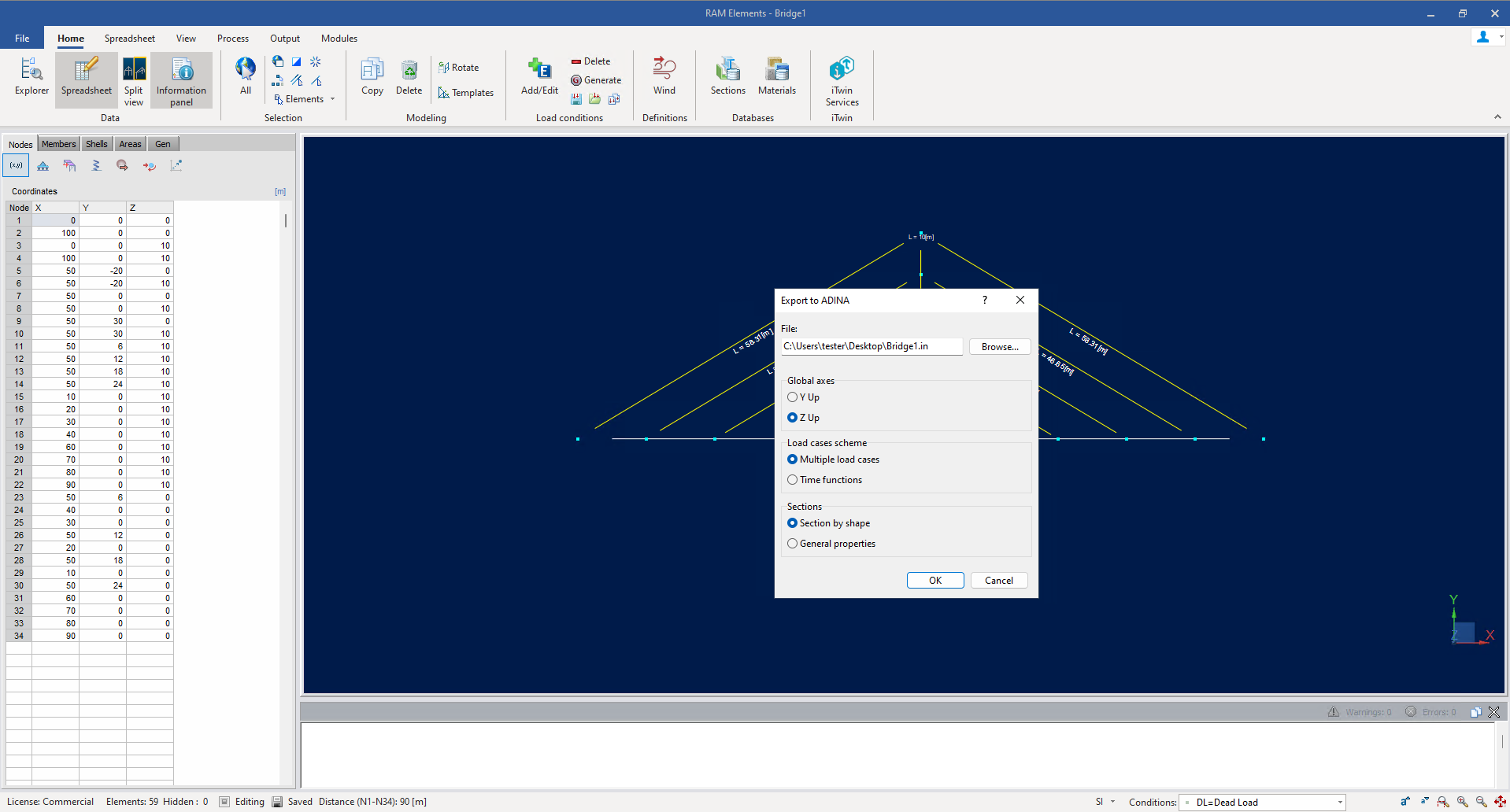Click the coordinates units [m] link
This screenshot has height=812, width=1510.
coord(280,191)
